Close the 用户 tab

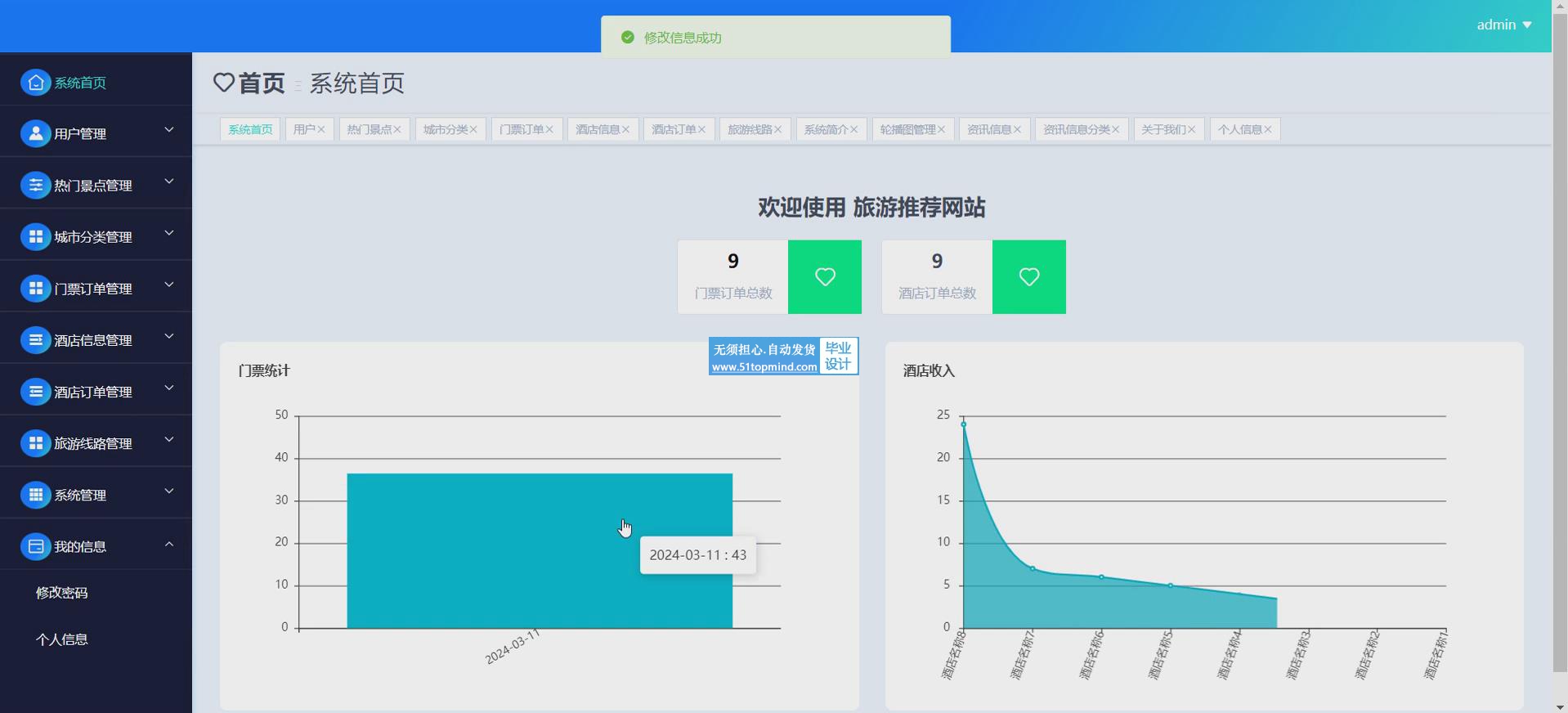(321, 129)
